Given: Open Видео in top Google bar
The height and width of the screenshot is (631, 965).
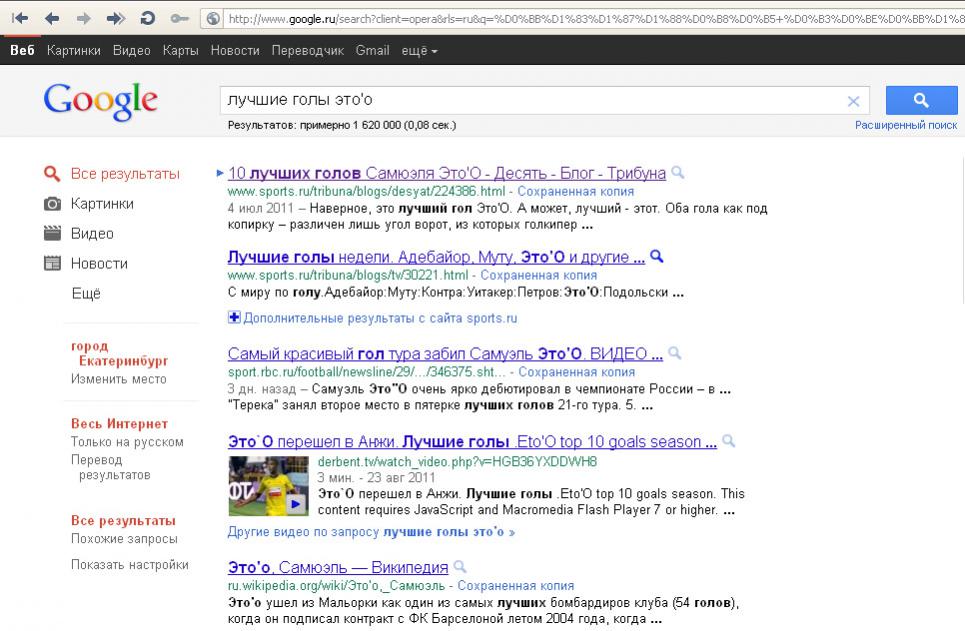Looking at the screenshot, I should pyautogui.click(x=132, y=50).
